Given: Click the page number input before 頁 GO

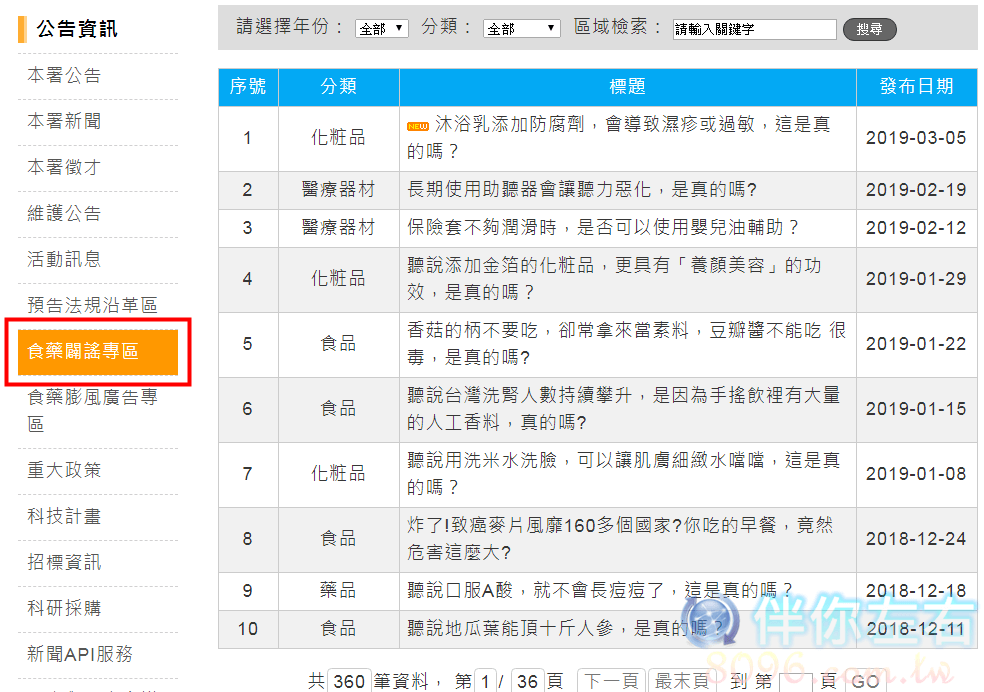Looking at the screenshot, I should (x=796, y=682).
